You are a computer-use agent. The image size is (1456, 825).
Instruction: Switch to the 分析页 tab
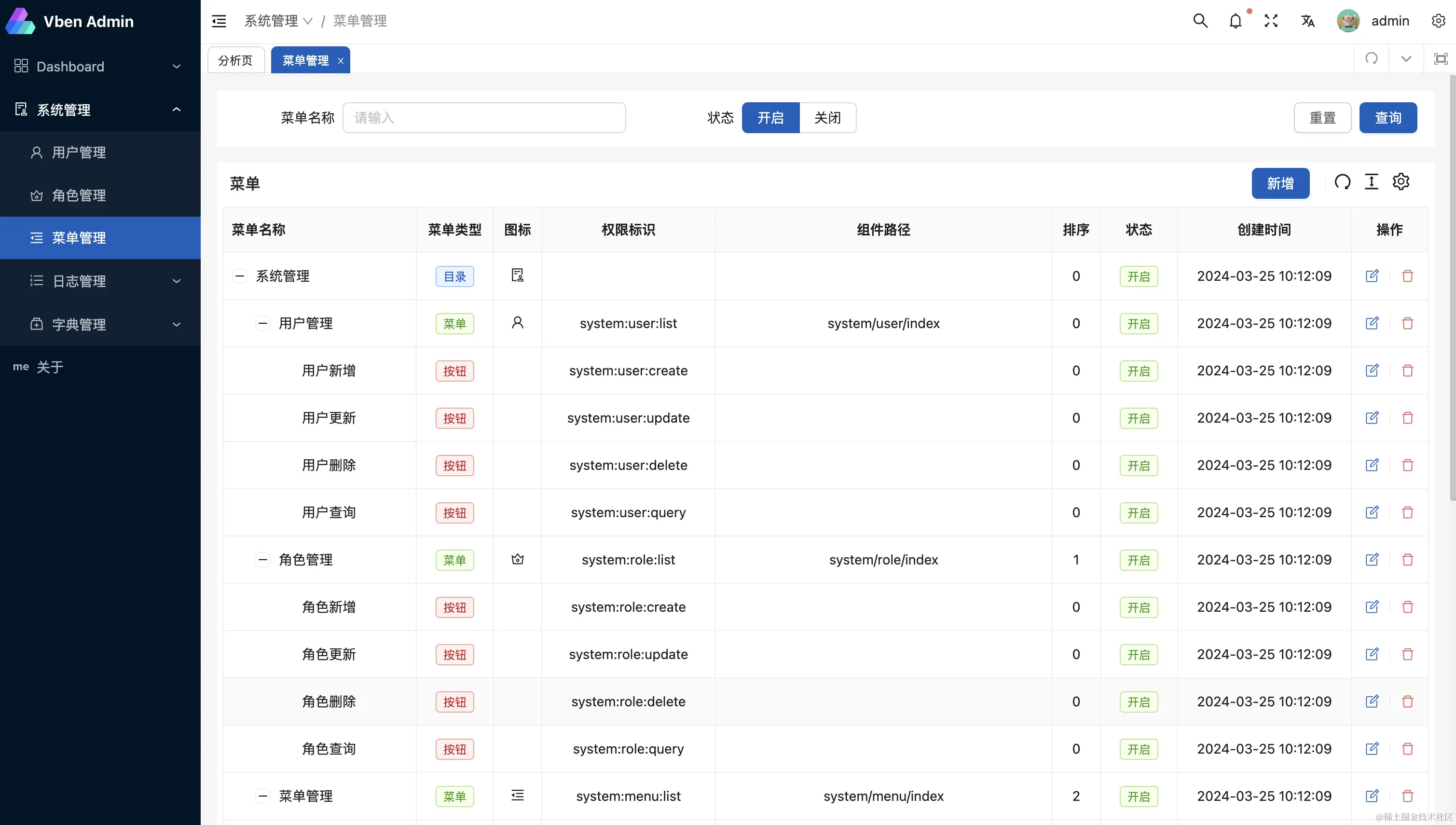click(236, 60)
